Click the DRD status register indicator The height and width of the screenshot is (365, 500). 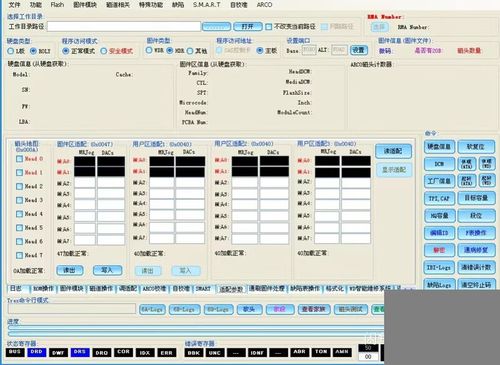coord(36,352)
